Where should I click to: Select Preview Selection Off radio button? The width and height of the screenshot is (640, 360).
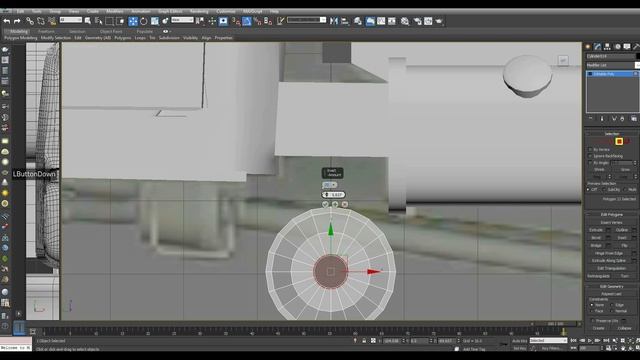589,189
